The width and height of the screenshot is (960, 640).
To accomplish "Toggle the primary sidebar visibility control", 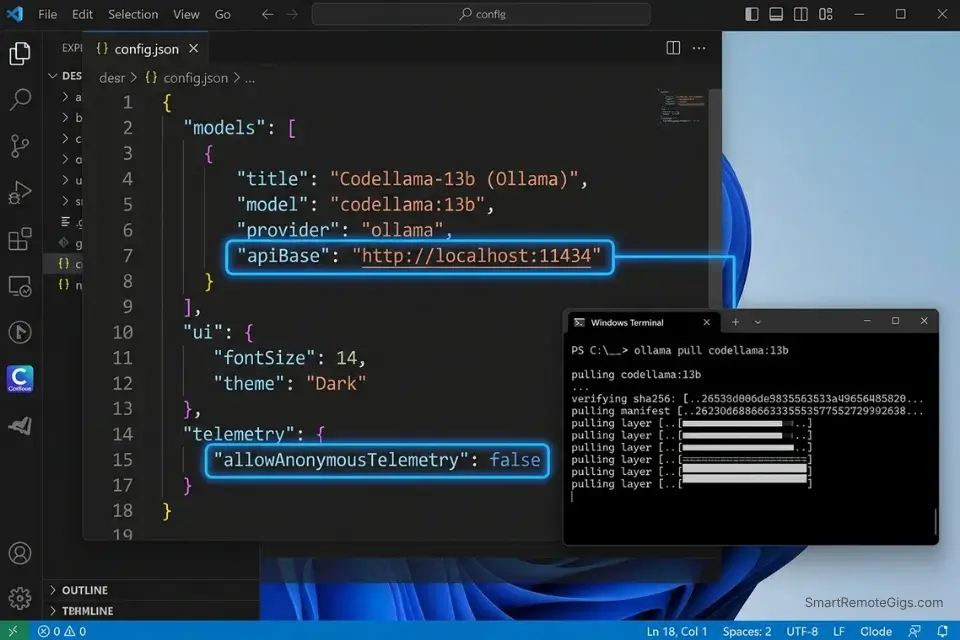I will [751, 14].
